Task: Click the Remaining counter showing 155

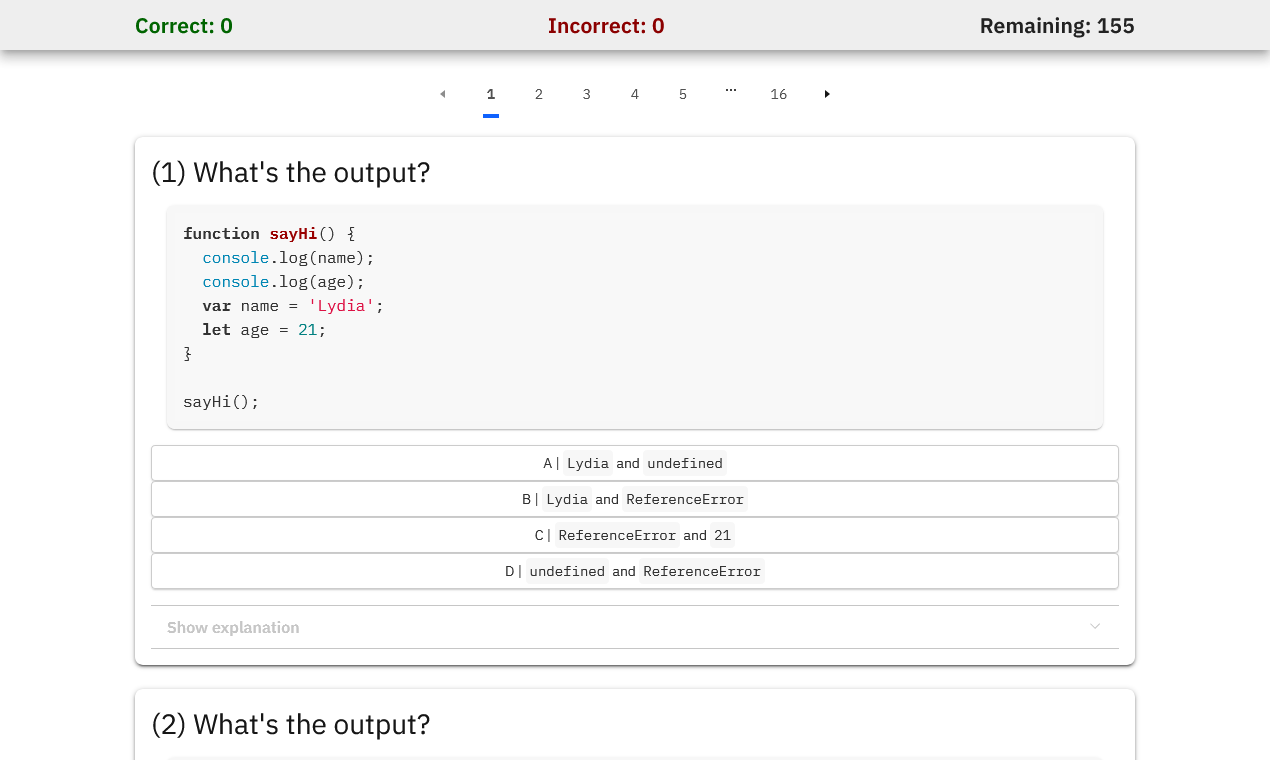Action: tap(1056, 25)
